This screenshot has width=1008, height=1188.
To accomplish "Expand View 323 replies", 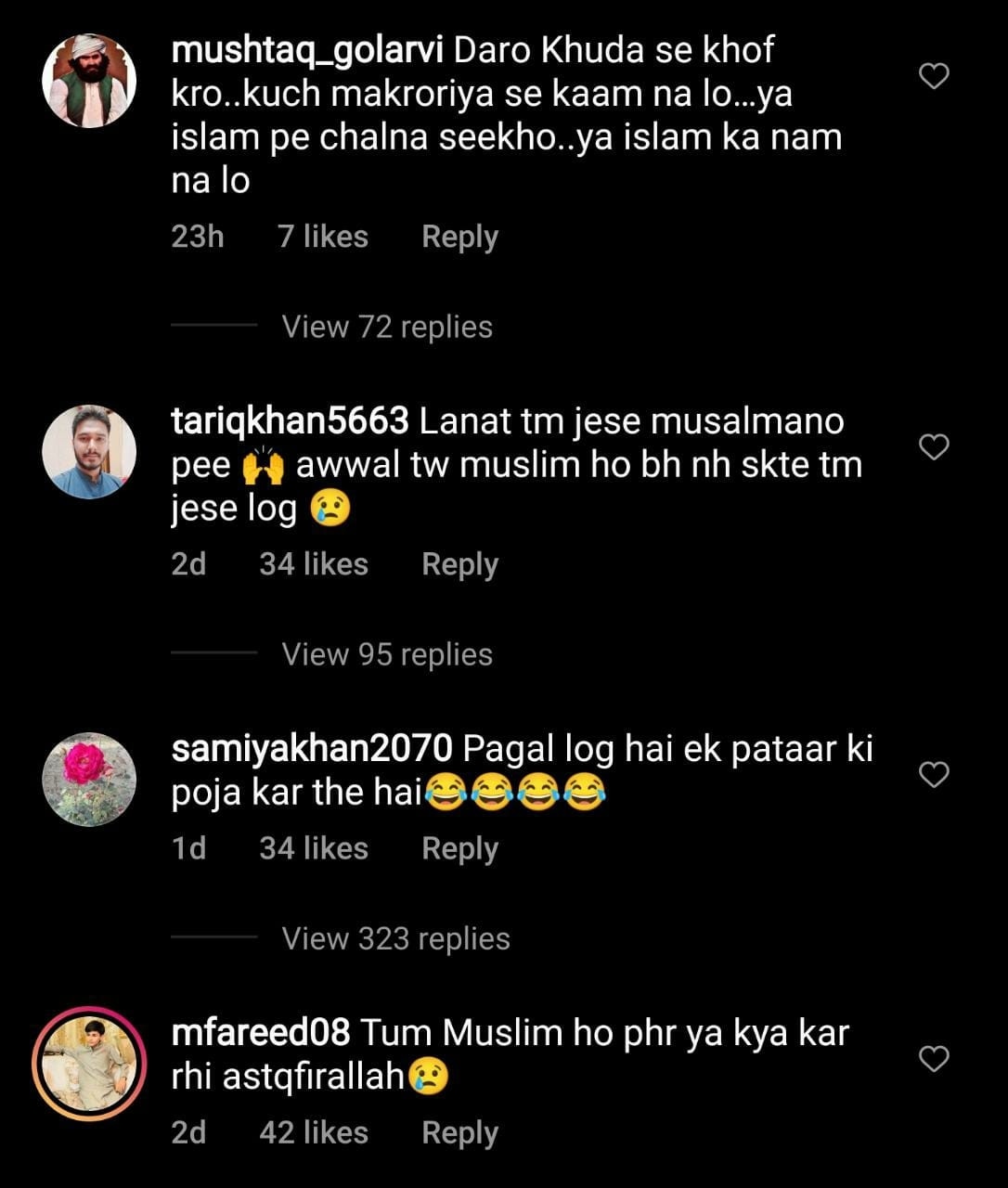I will pos(395,938).
